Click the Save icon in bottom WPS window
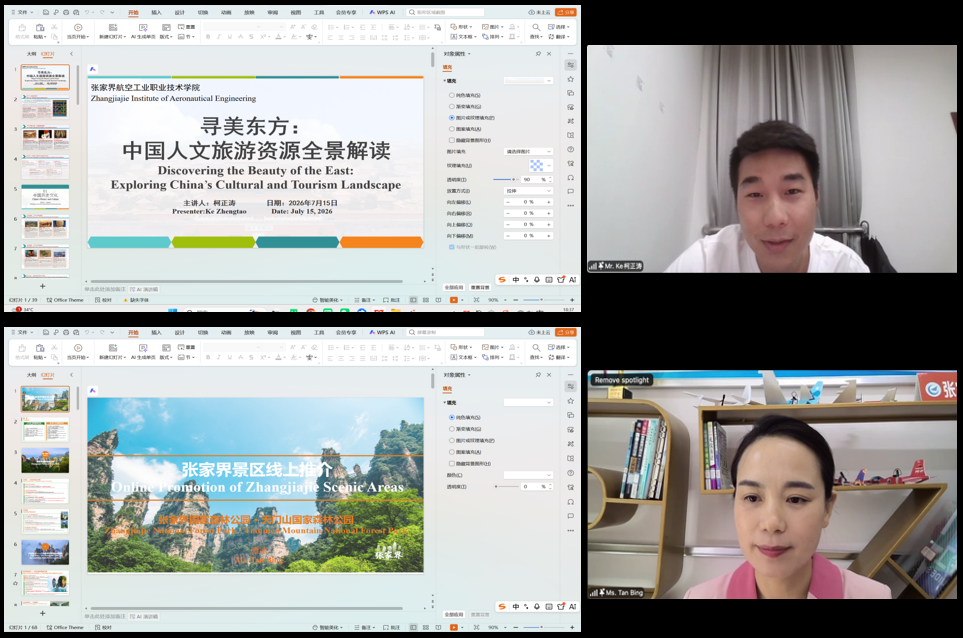 pos(46,332)
